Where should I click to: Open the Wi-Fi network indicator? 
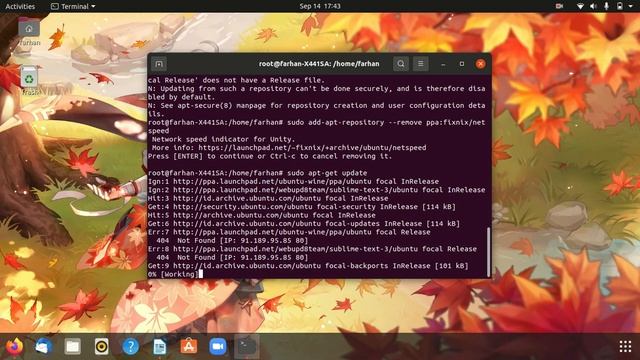pos(580,6)
